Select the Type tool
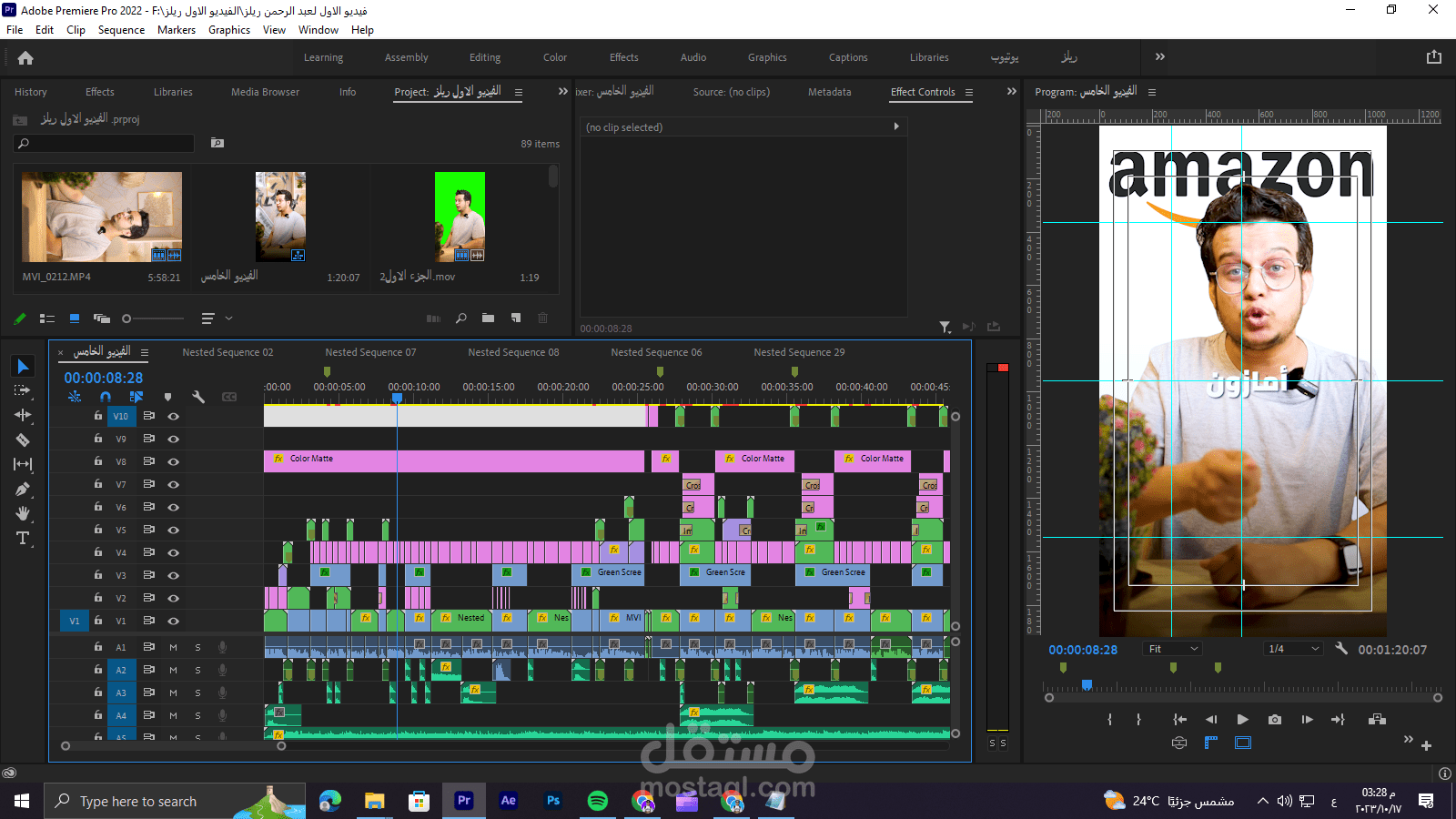 (x=23, y=538)
